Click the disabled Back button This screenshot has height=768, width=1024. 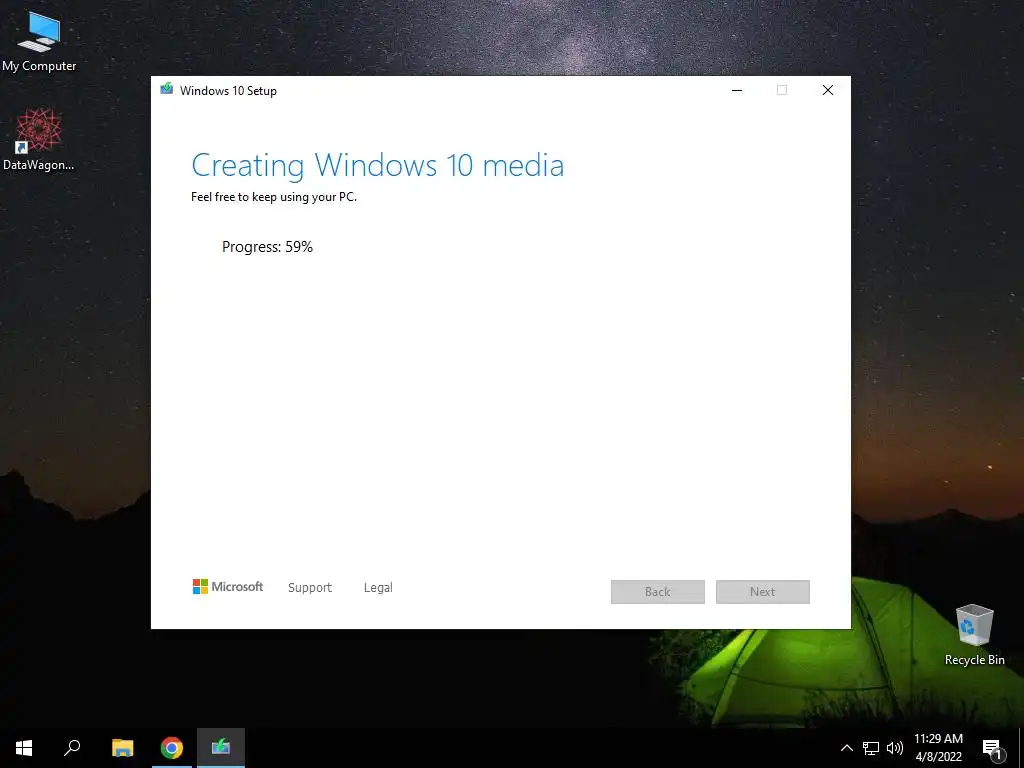[658, 592]
